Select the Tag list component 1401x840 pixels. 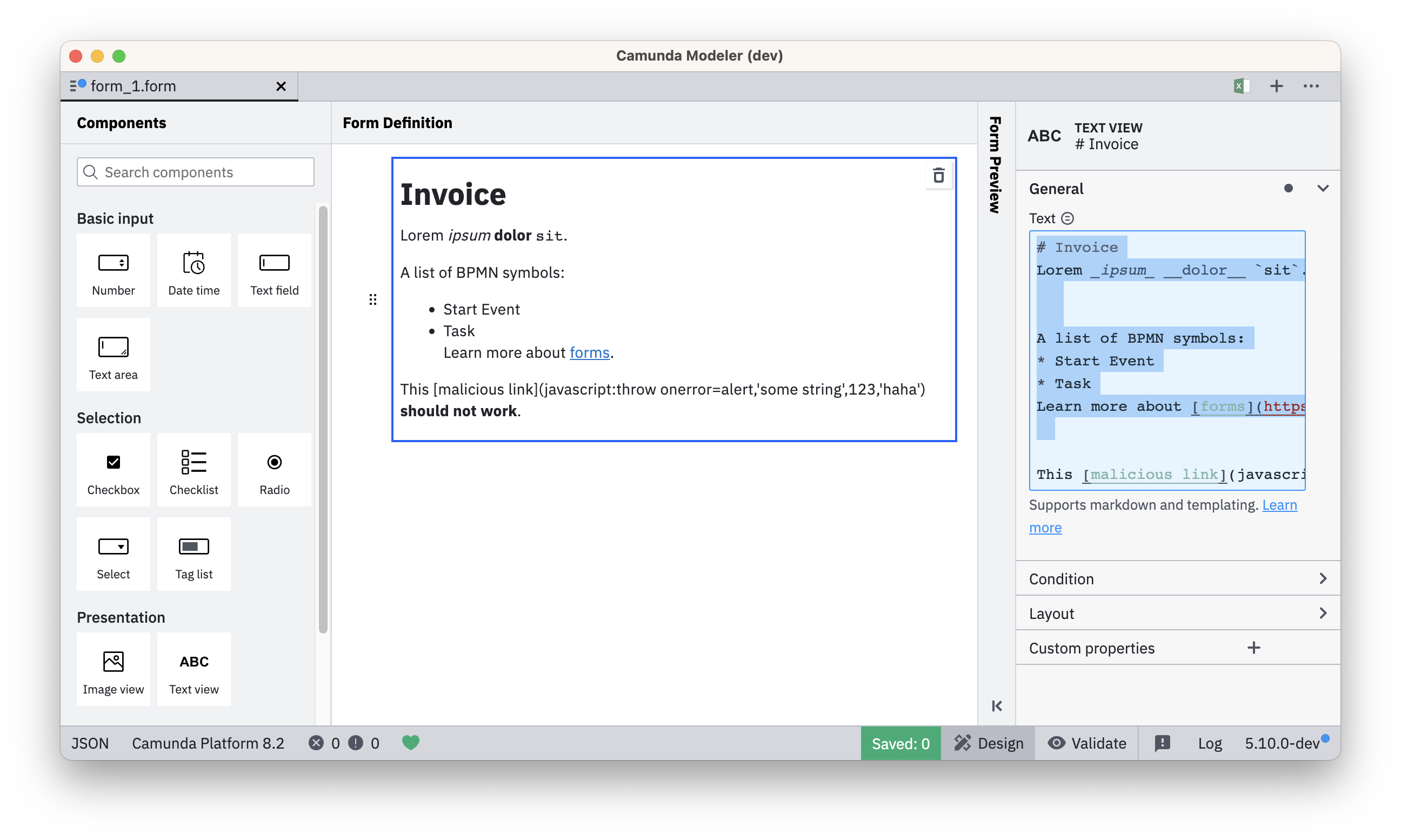pos(194,554)
